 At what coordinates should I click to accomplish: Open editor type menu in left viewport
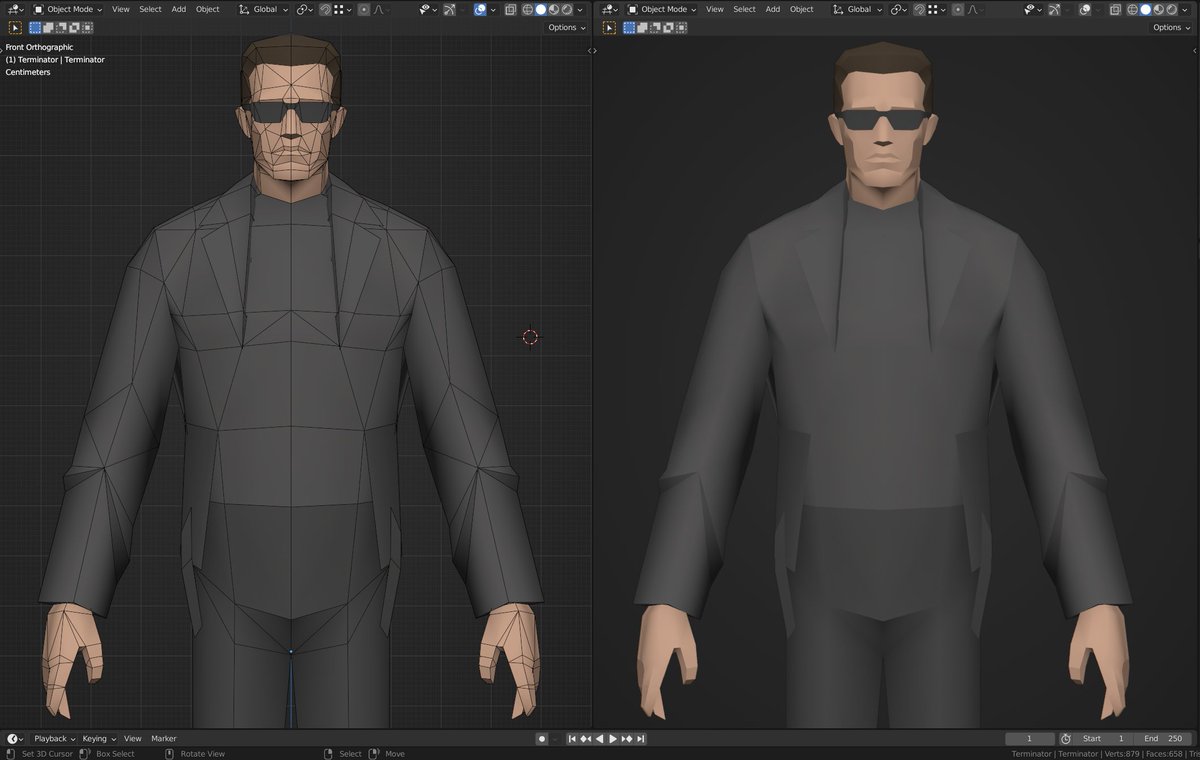pyautogui.click(x=15, y=9)
